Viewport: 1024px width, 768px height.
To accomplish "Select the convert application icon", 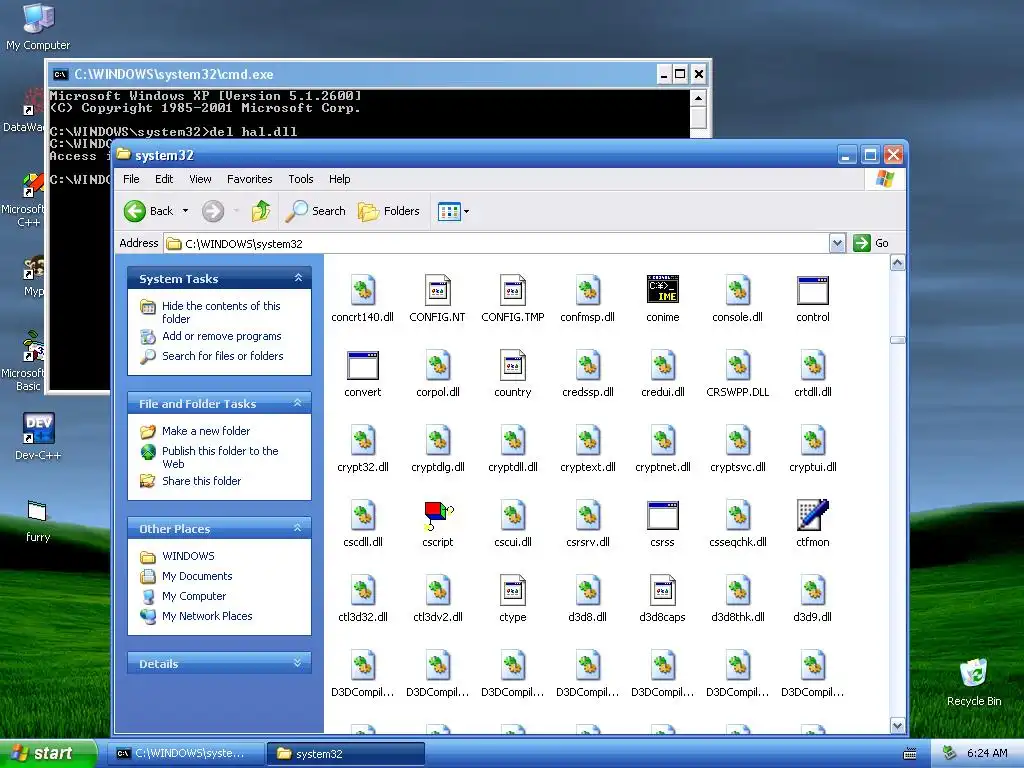I will pyautogui.click(x=362, y=366).
